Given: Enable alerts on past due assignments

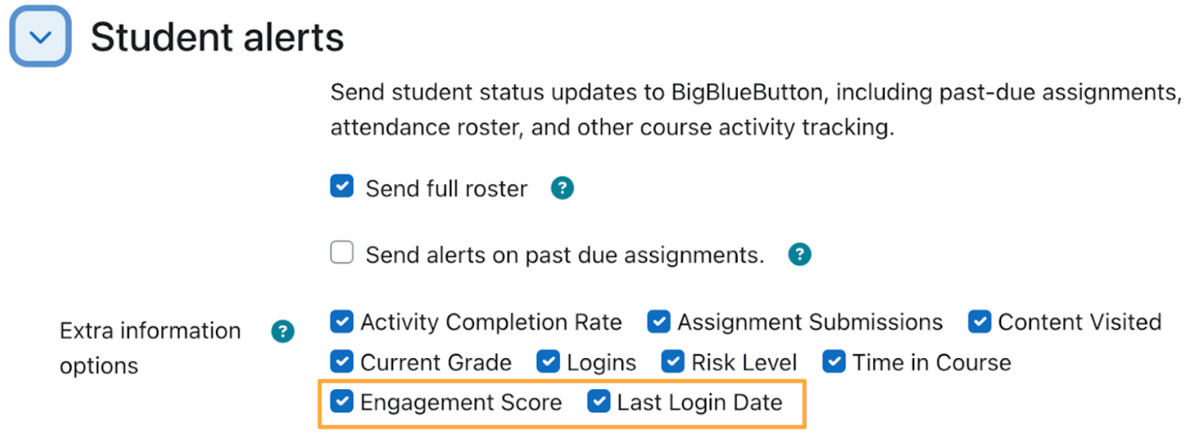Looking at the screenshot, I should tap(342, 254).
